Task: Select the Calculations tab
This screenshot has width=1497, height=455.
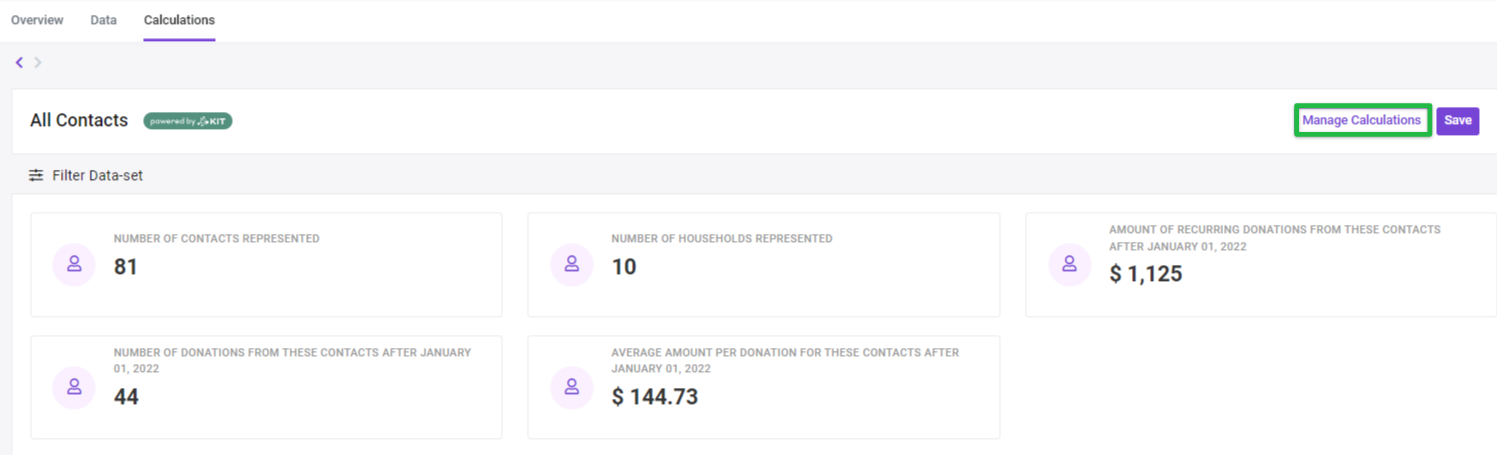Action: (x=179, y=20)
